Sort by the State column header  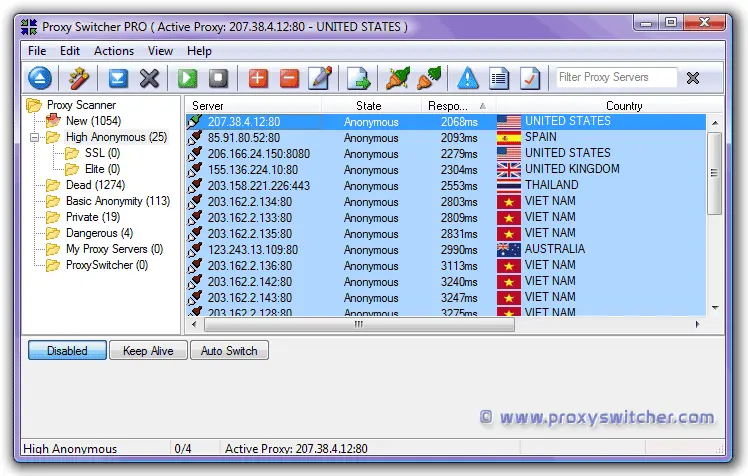tap(371, 105)
